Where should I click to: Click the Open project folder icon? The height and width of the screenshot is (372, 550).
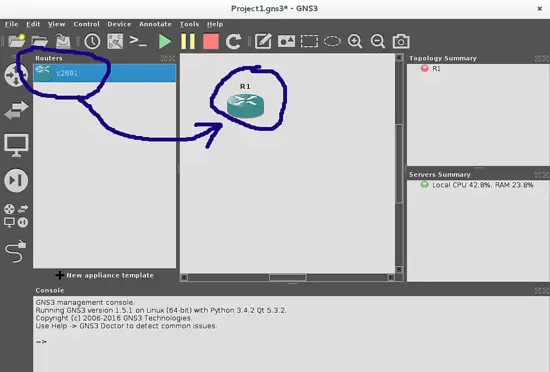pyautogui.click(x=39, y=41)
